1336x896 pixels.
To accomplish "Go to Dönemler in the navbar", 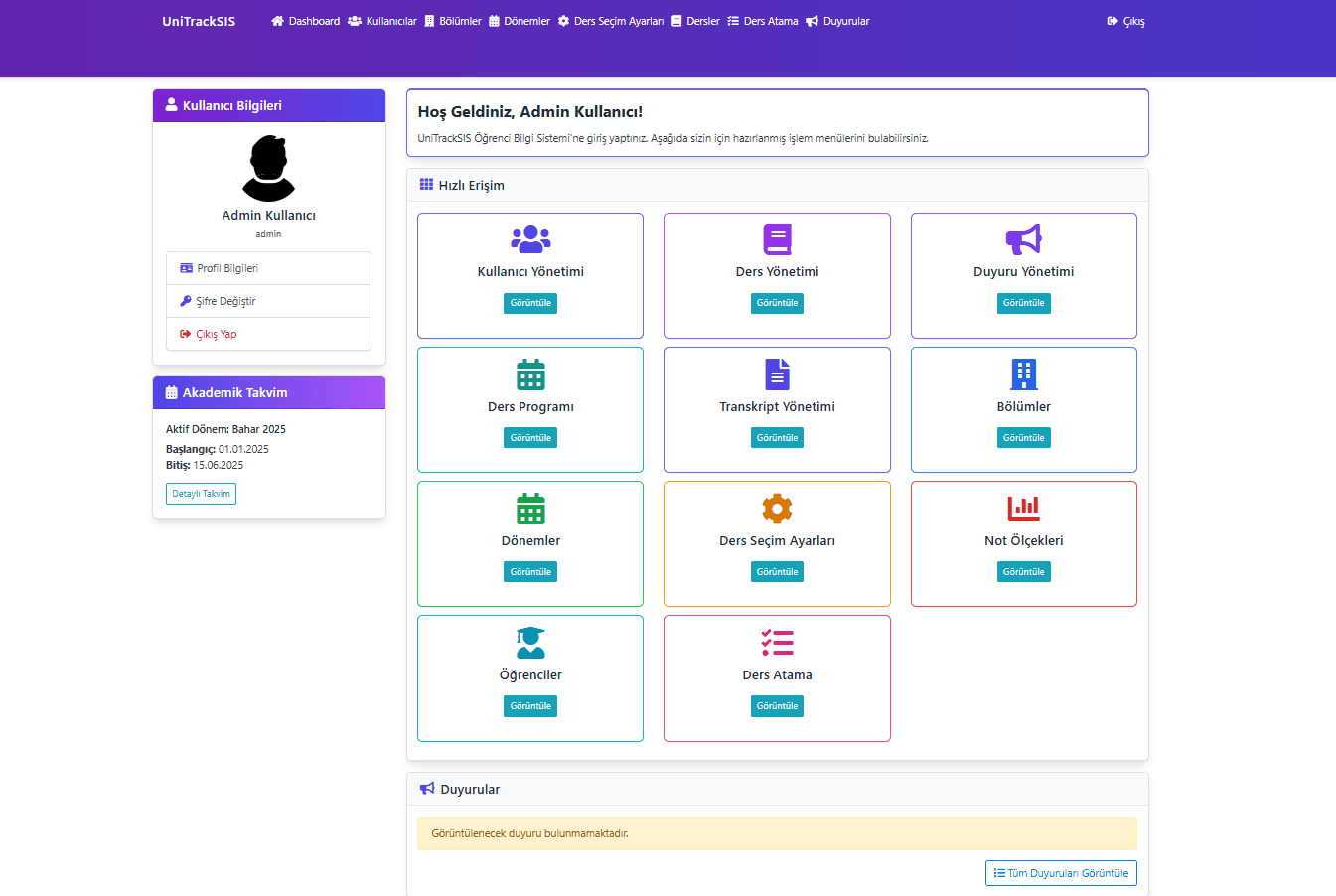I will 520,21.
